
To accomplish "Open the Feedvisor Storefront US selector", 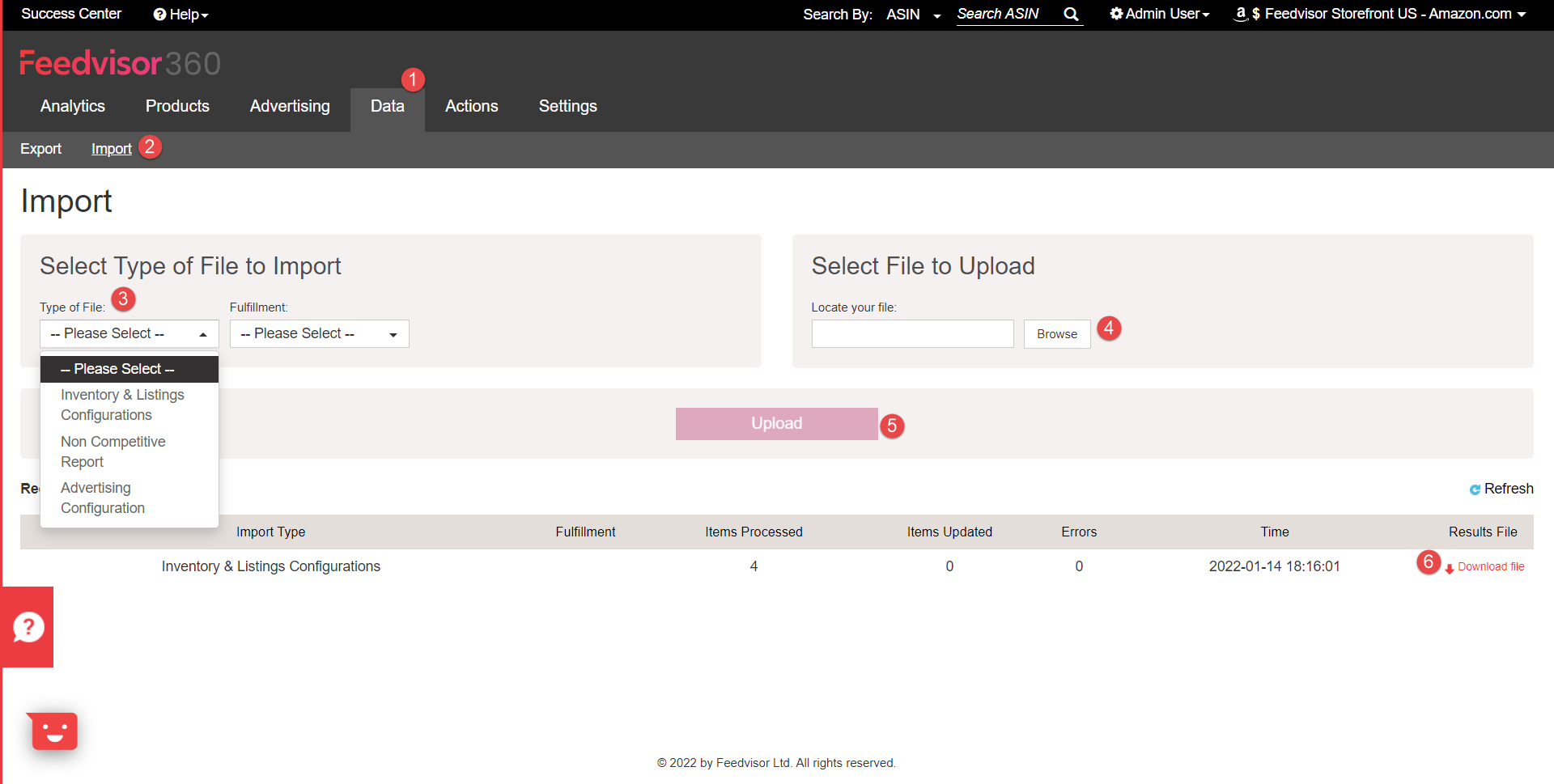I will click(1380, 14).
